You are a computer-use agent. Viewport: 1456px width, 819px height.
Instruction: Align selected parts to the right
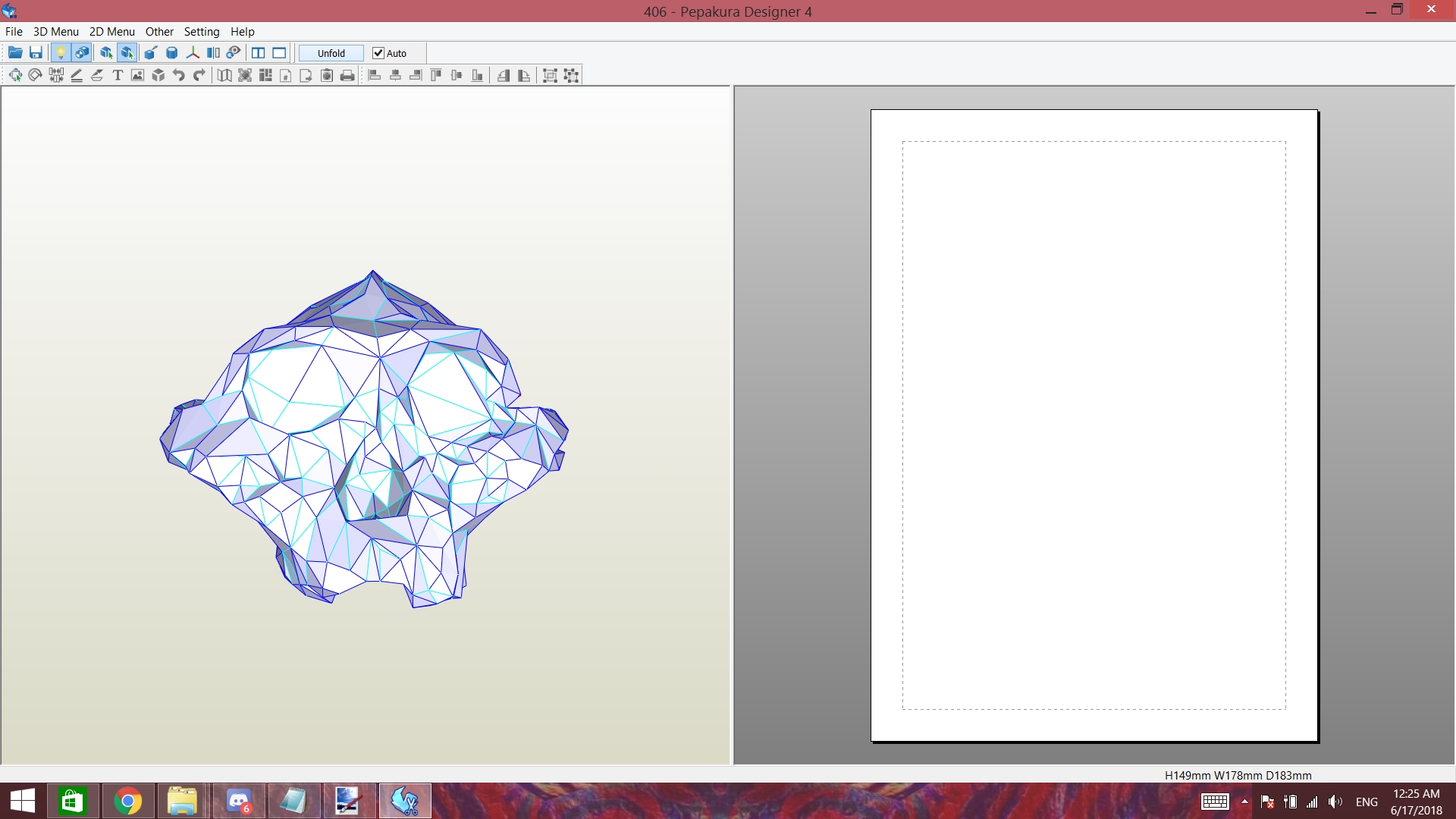pos(416,75)
